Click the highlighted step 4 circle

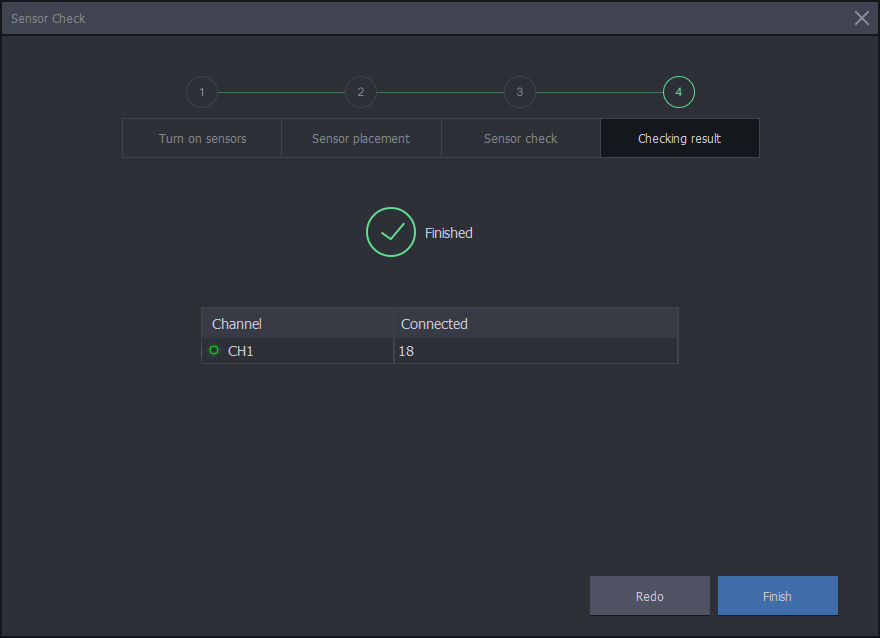point(679,92)
